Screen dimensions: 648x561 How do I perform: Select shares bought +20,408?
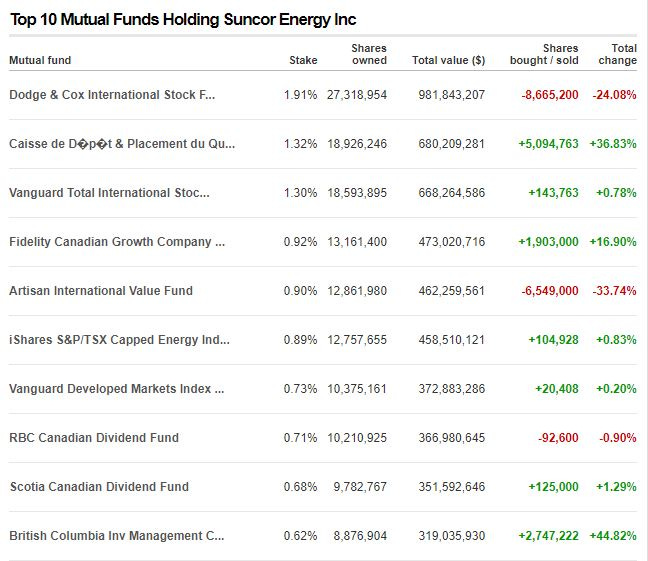[557, 389]
